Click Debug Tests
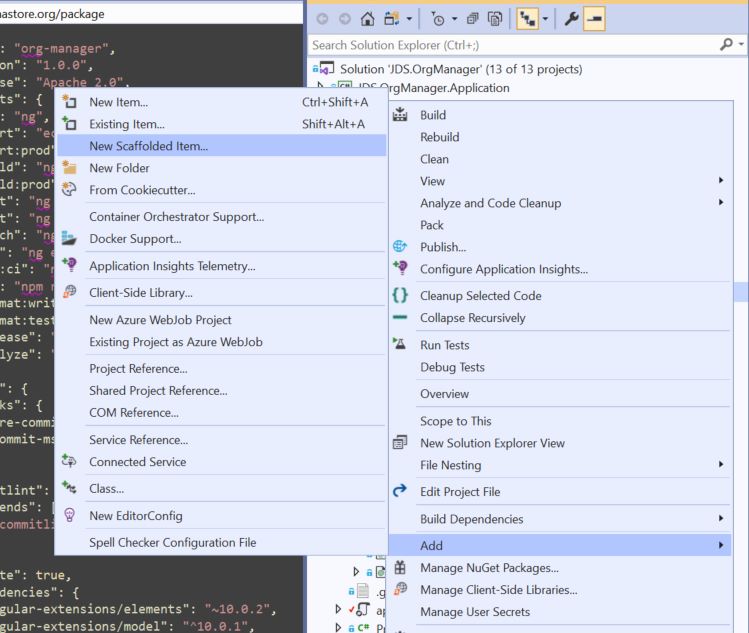Image resolution: width=749 pixels, height=633 pixels. (x=560, y=367)
